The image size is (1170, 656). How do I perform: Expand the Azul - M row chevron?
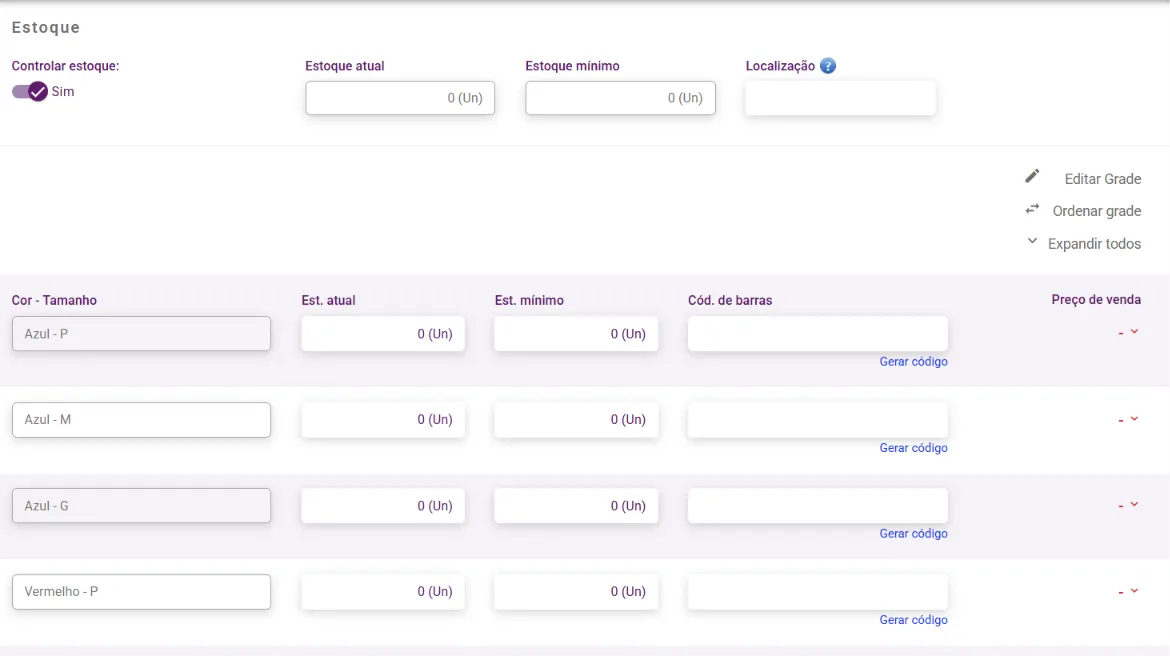(1134, 419)
